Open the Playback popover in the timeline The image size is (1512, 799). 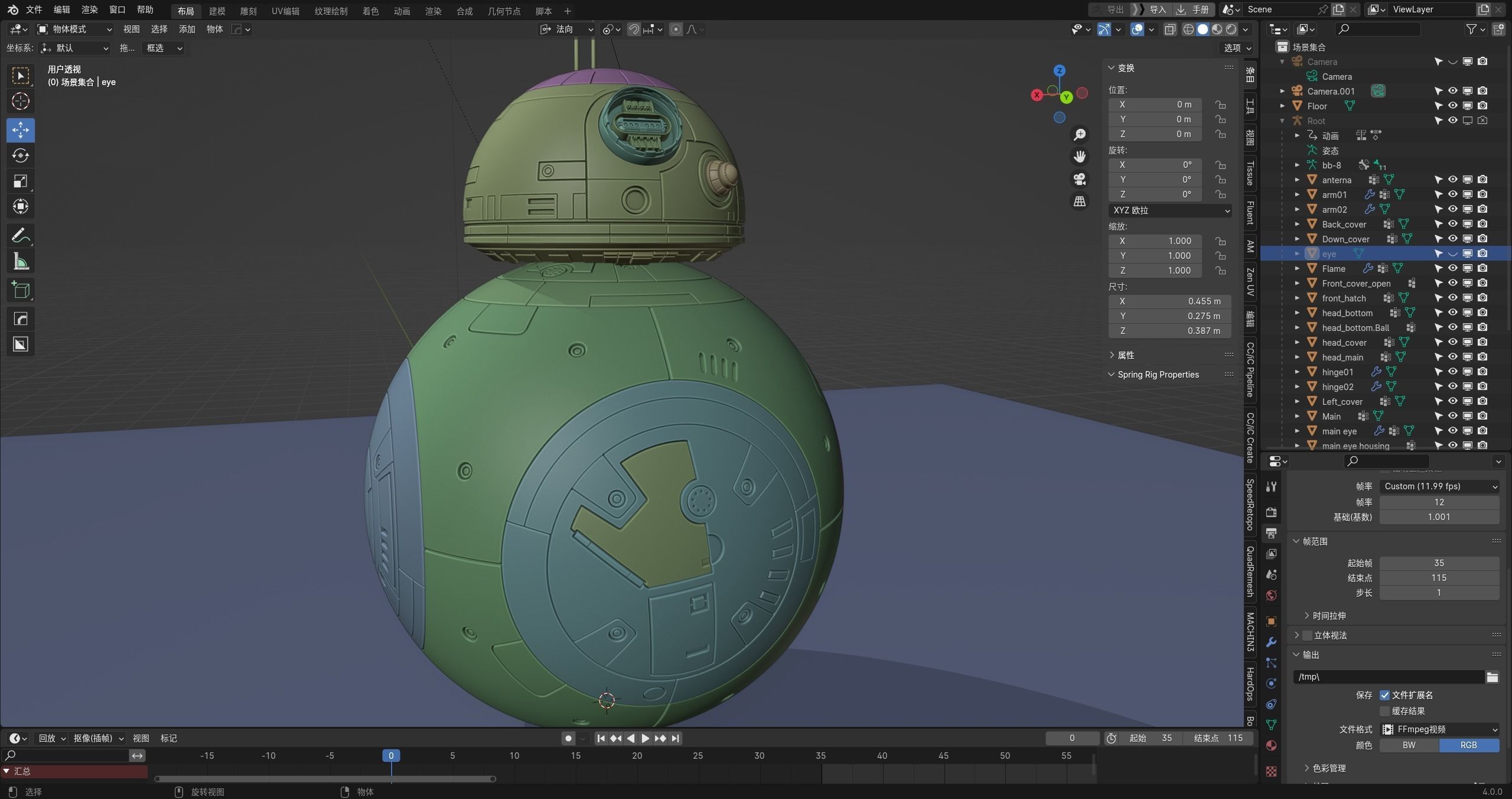[52, 738]
